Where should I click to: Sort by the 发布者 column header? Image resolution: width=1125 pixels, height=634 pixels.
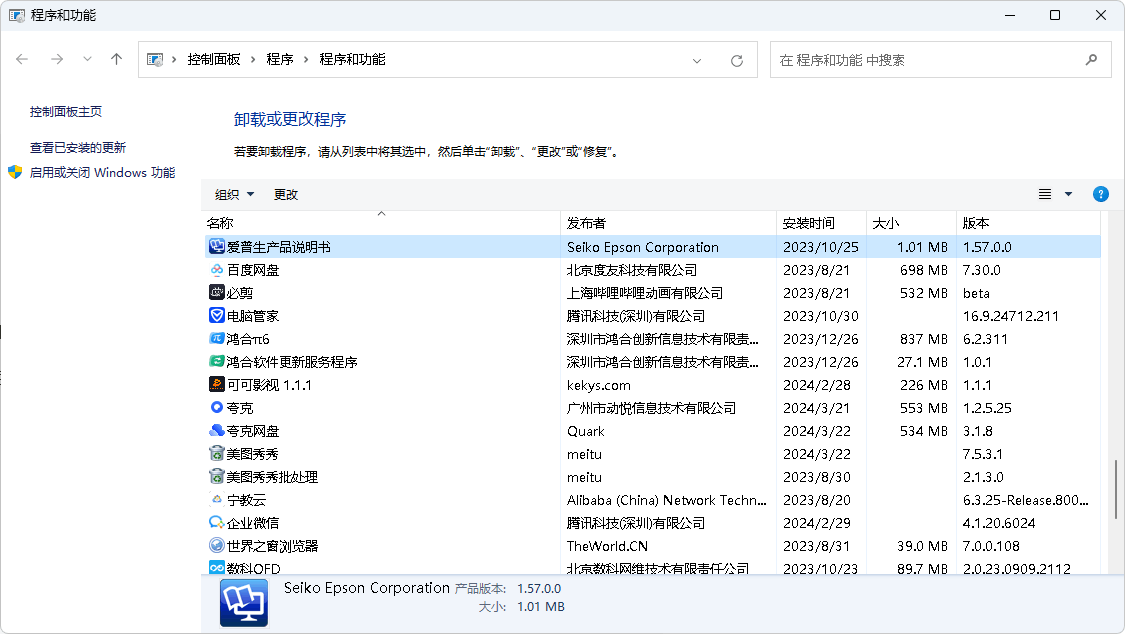click(x=668, y=223)
